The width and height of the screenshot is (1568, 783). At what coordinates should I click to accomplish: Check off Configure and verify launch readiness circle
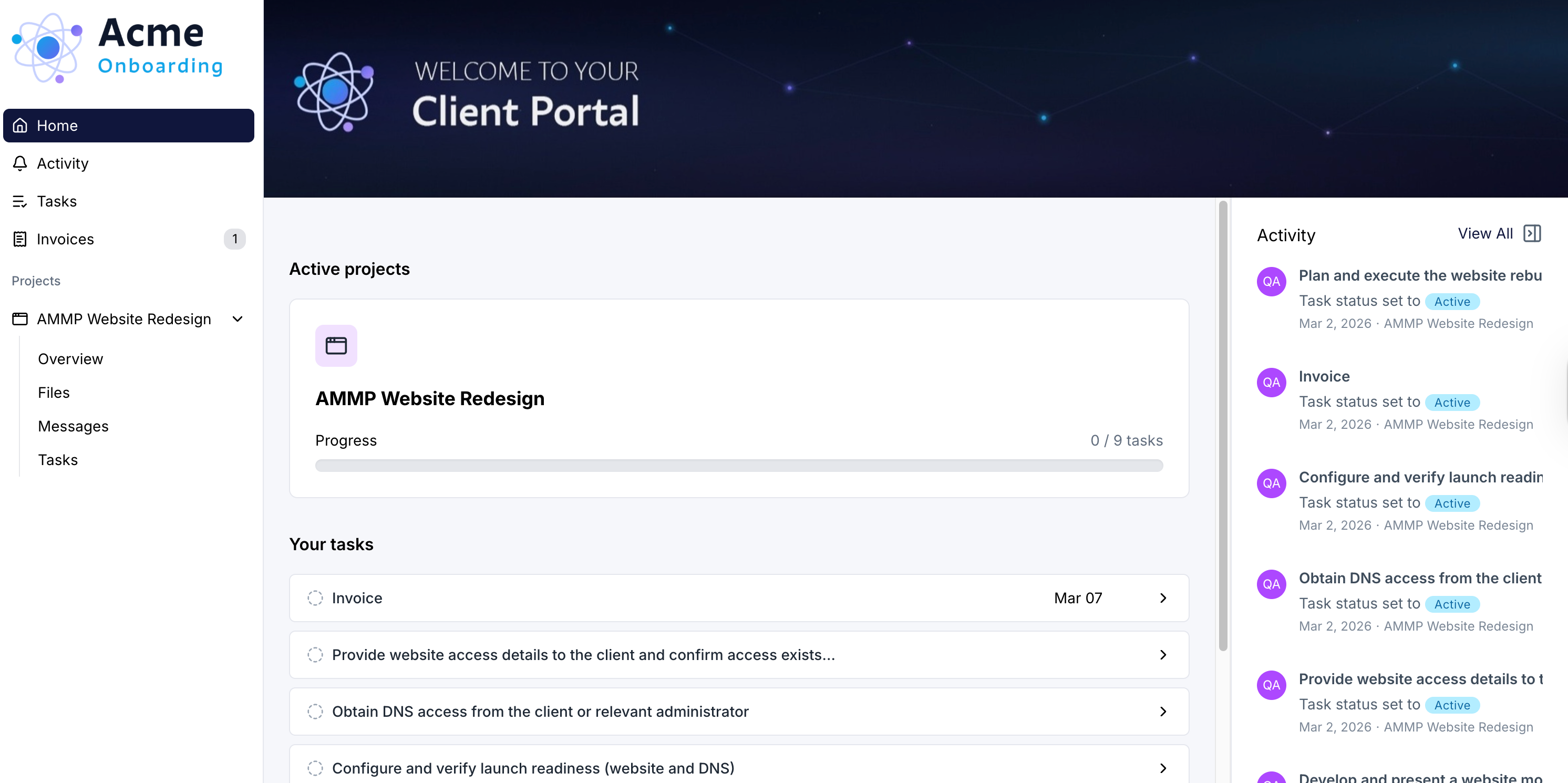point(315,768)
